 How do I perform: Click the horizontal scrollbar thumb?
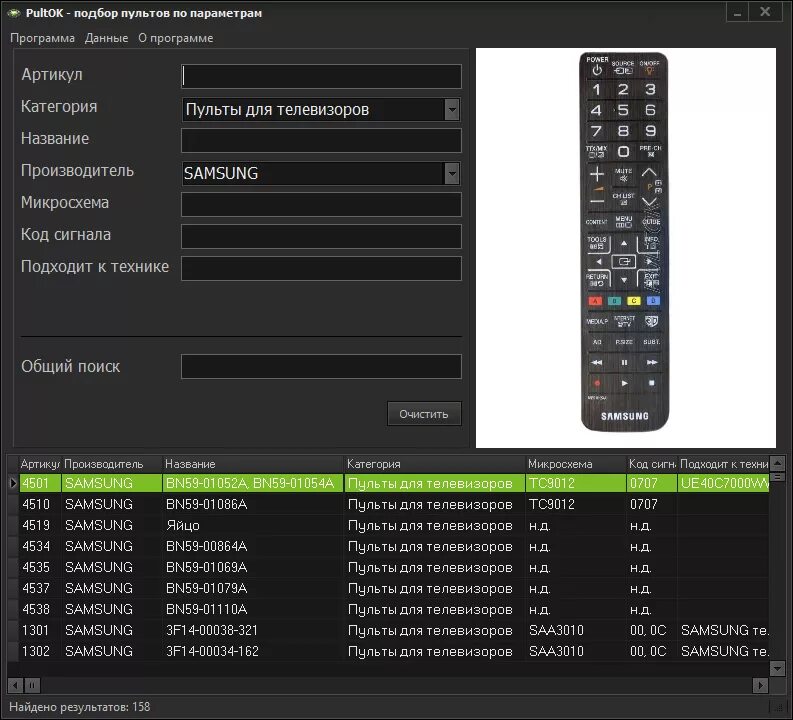point(32,686)
